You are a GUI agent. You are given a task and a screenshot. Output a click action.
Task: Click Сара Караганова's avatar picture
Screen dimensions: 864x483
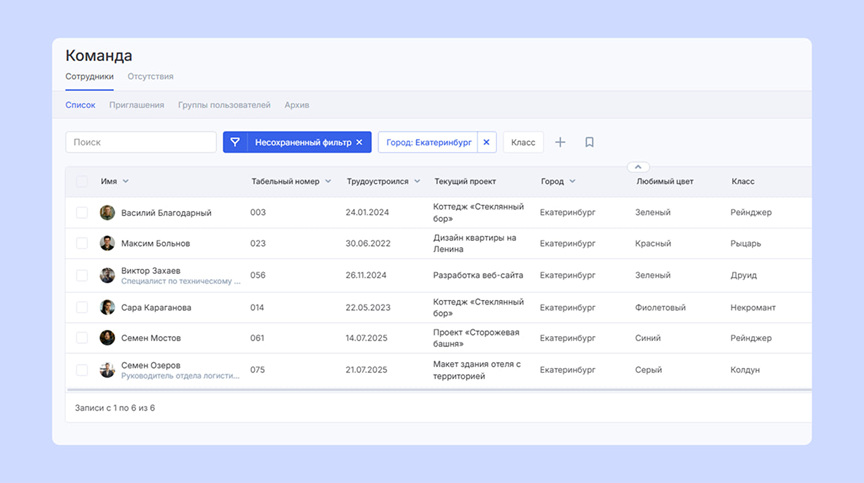[x=108, y=308]
